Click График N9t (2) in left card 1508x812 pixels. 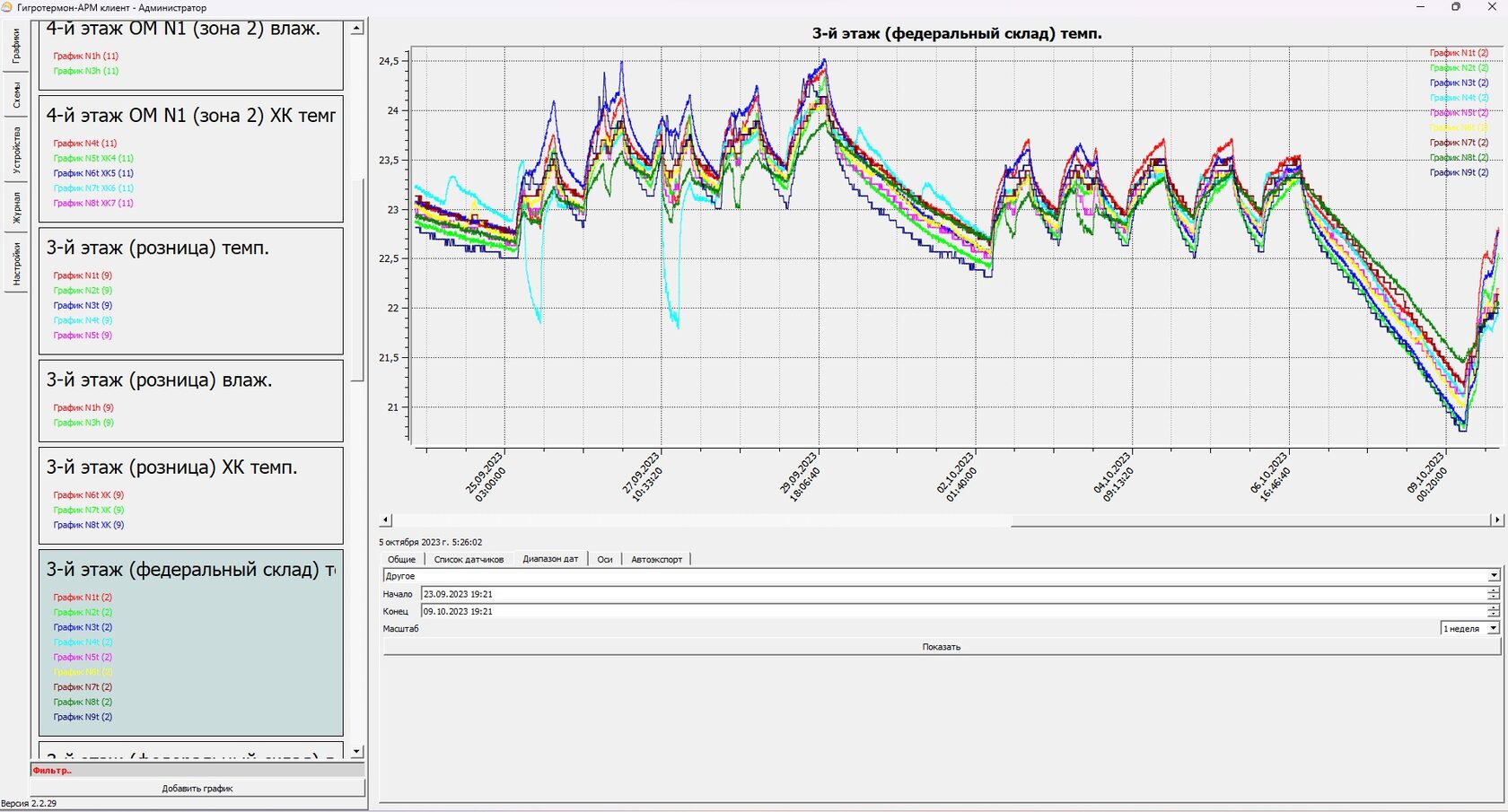[x=83, y=717]
